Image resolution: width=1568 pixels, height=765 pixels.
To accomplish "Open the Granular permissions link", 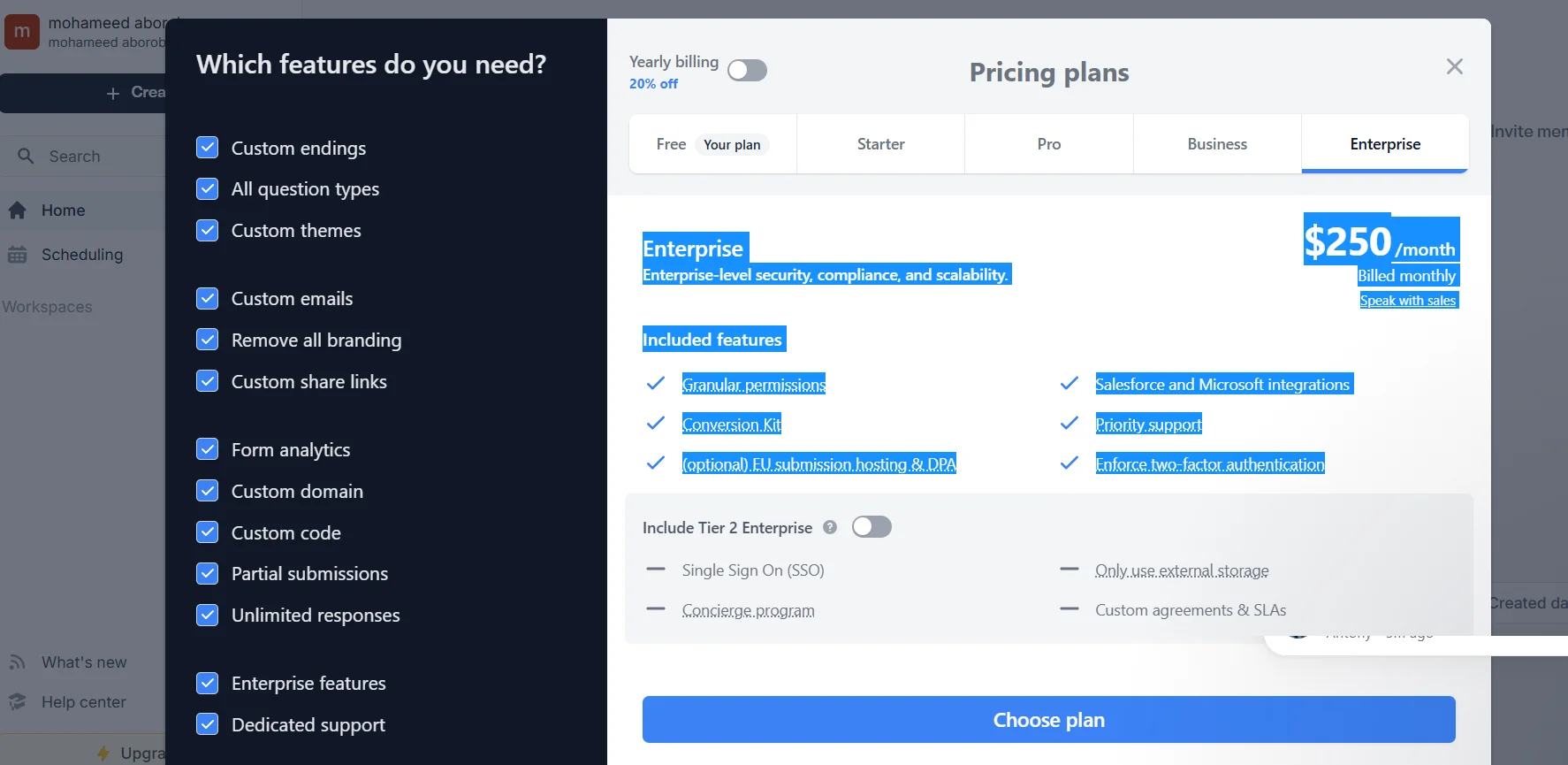I will (753, 385).
